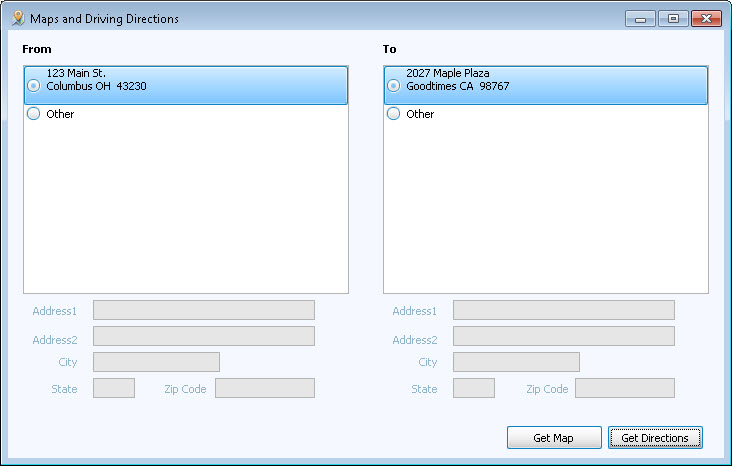Click the To Address2 text field
This screenshot has width=732, height=466.
(x=563, y=336)
